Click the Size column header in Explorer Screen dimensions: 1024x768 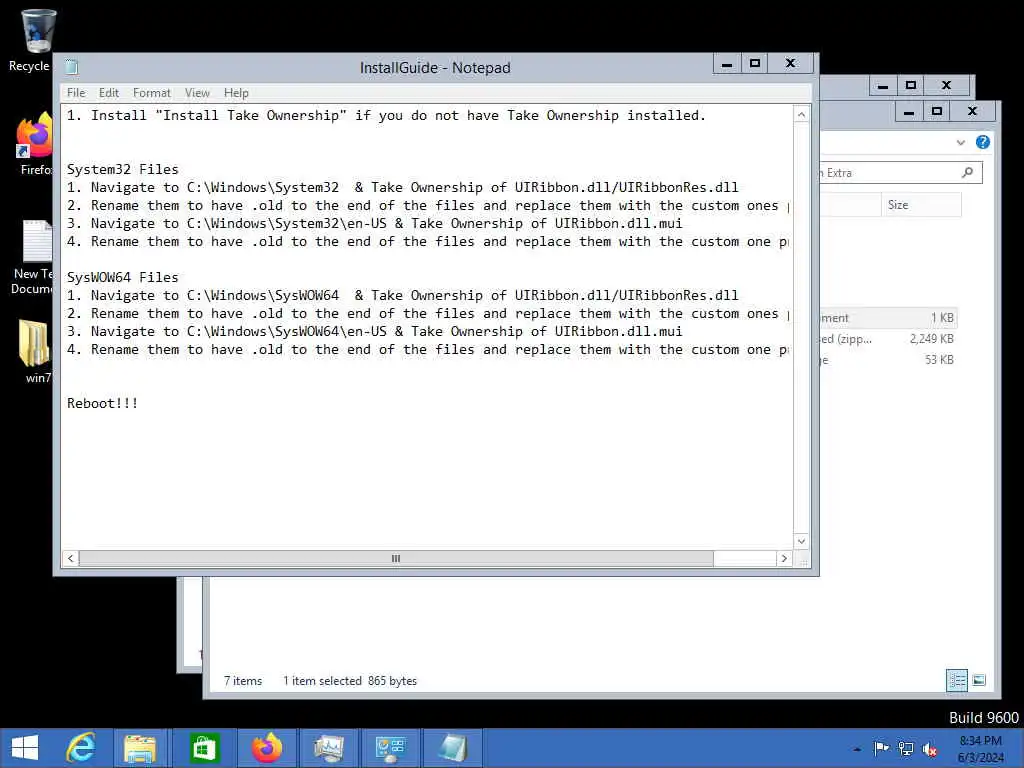(921, 205)
